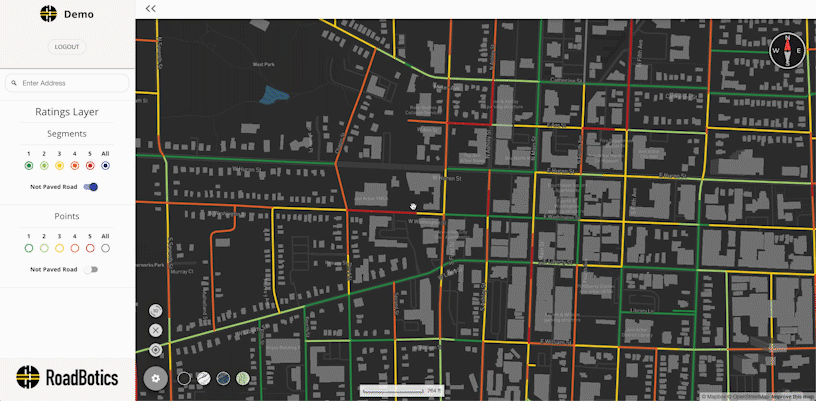Viewport: 816px width, 401px height.
Task: Select Segments rating 1 radio button
Action: pyautogui.click(x=29, y=165)
